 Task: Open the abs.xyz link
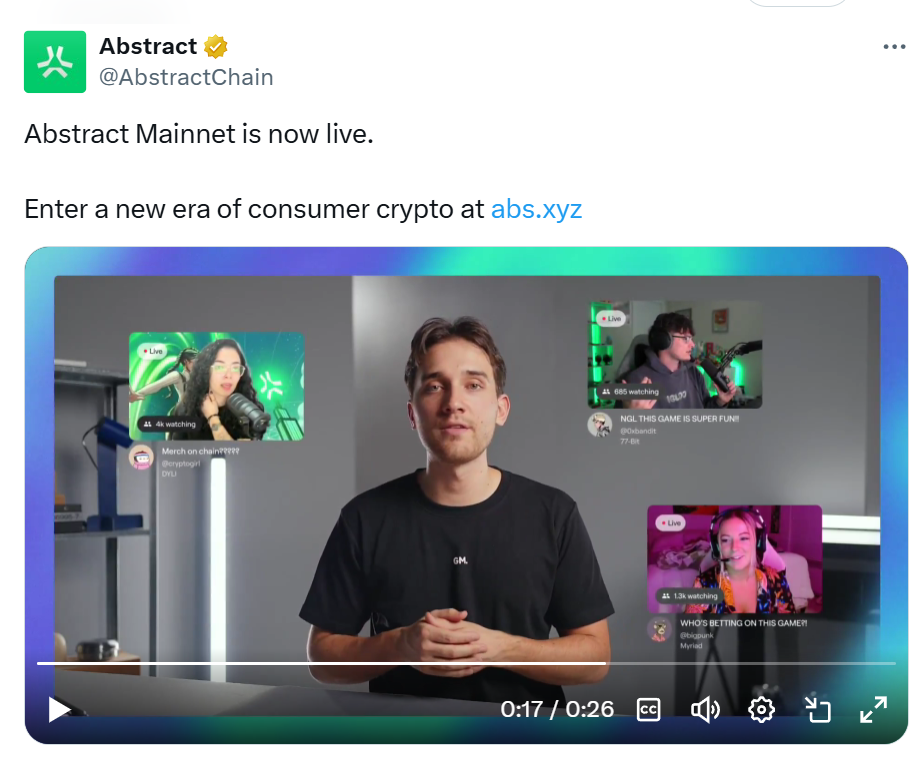click(x=536, y=209)
